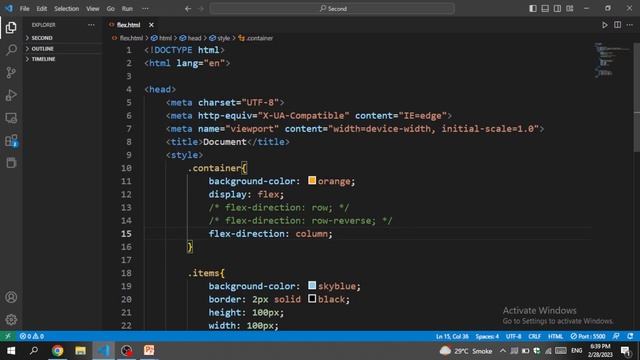The image size is (640, 360).
Task: Open the Edit menu
Action: pyautogui.click(x=42, y=9)
